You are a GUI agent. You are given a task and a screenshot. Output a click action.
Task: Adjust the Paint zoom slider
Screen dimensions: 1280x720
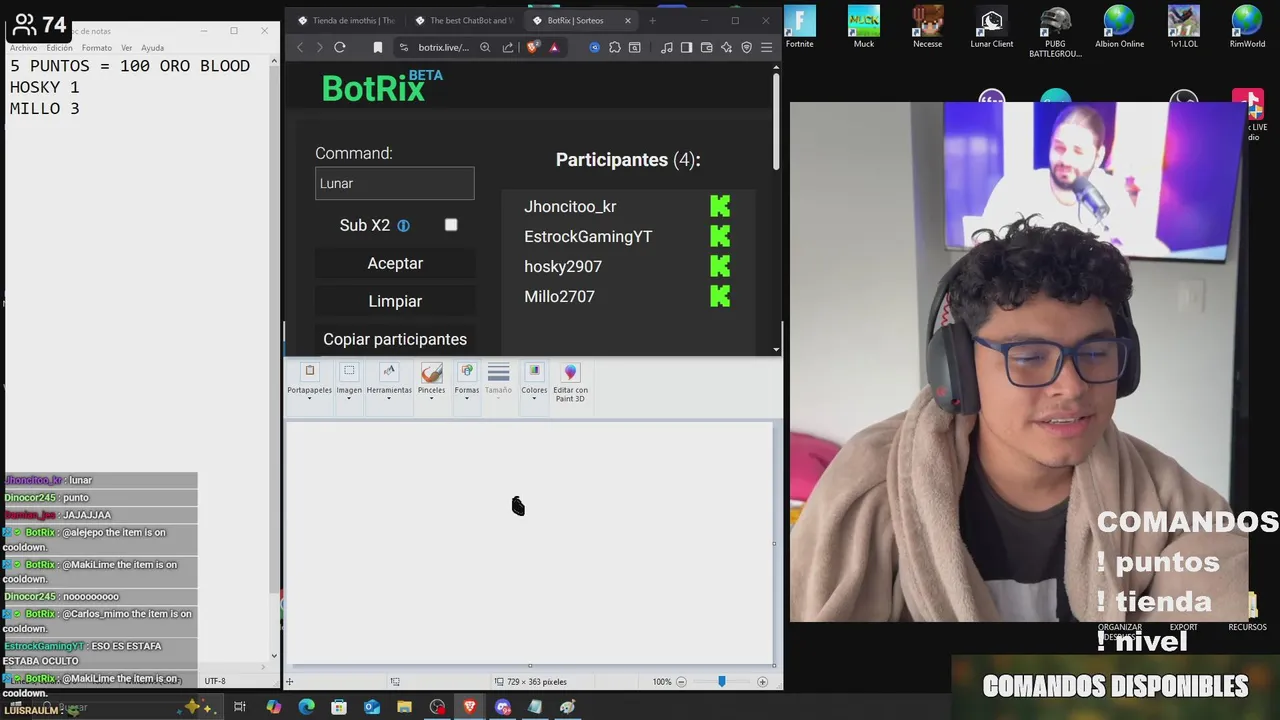point(721,682)
